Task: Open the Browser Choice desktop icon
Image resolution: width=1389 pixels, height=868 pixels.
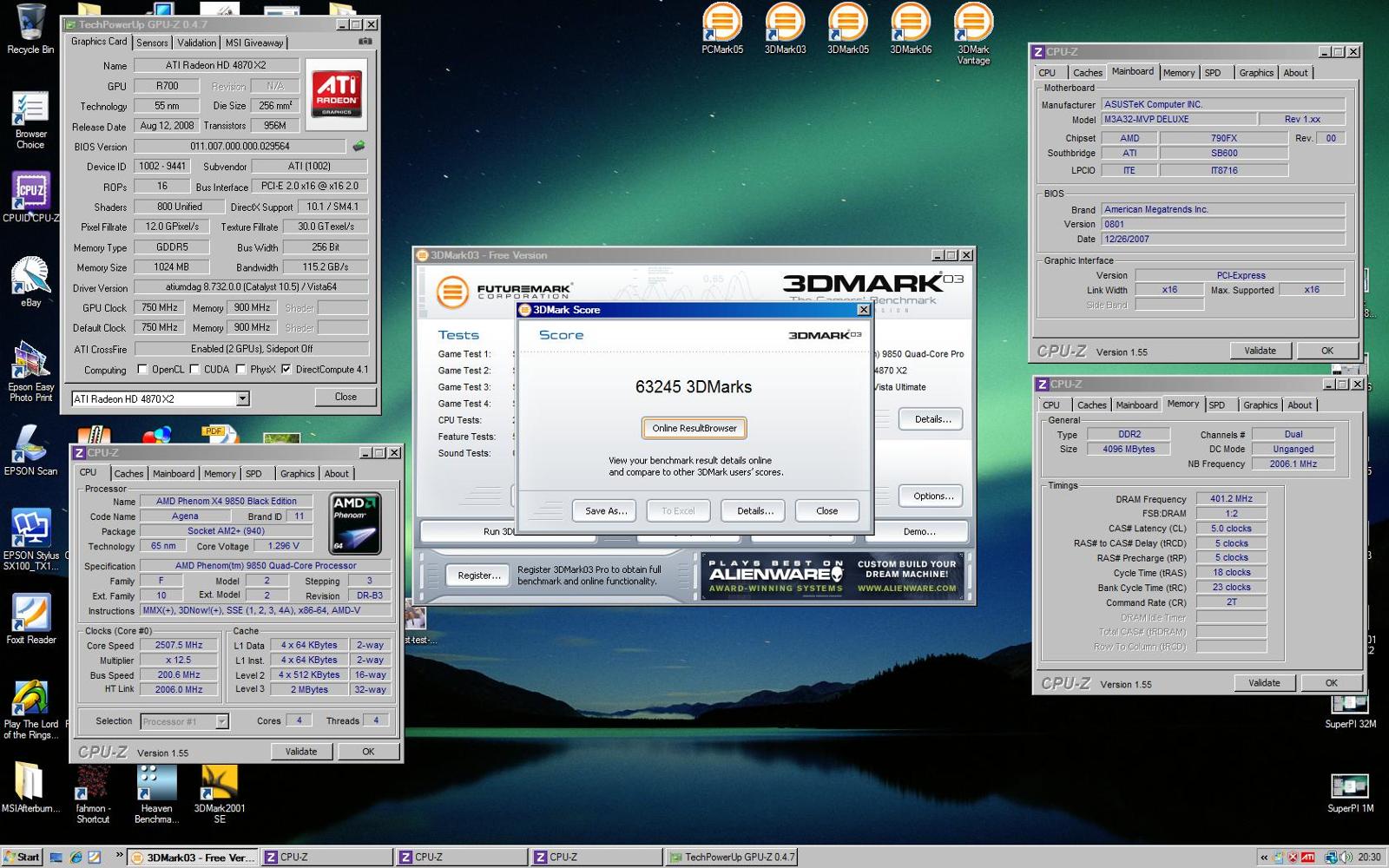Action: 30,120
